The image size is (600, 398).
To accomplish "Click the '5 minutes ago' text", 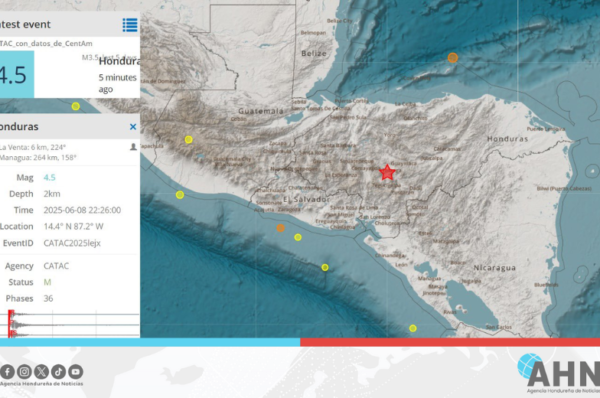I will tap(118, 83).
